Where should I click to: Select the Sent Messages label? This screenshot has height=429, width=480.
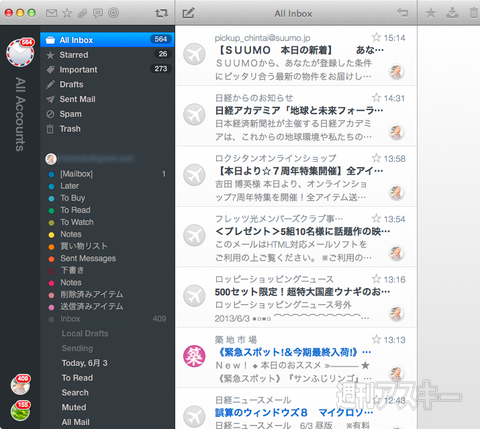pos(107,258)
